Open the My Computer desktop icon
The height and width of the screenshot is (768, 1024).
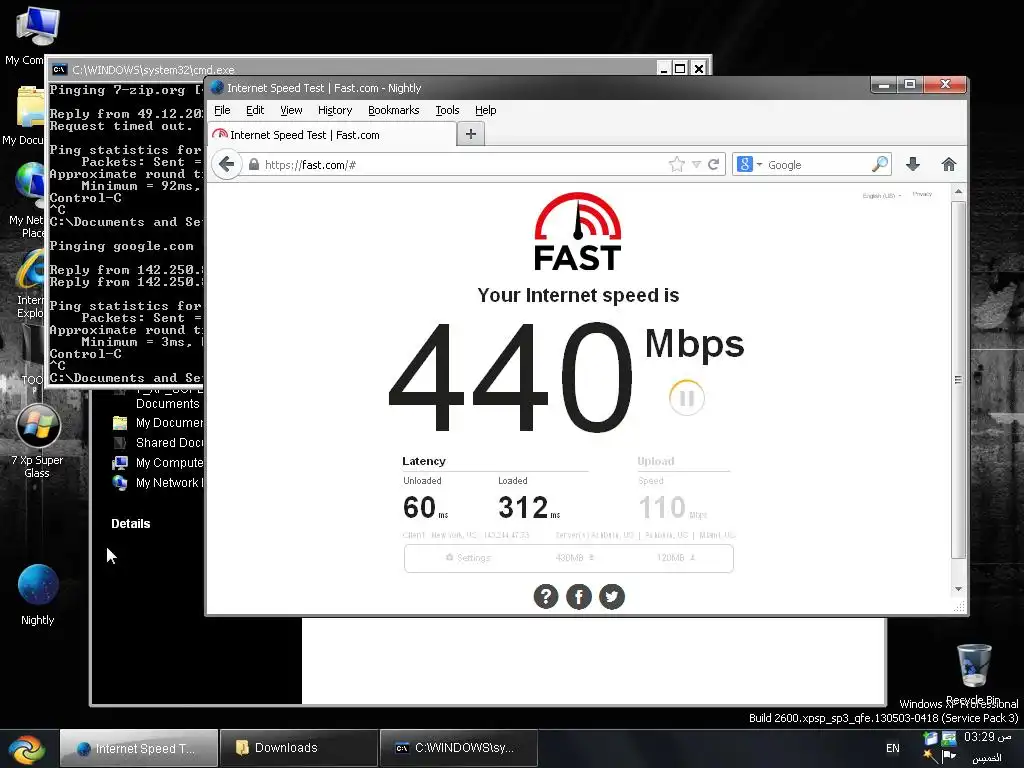(x=35, y=34)
